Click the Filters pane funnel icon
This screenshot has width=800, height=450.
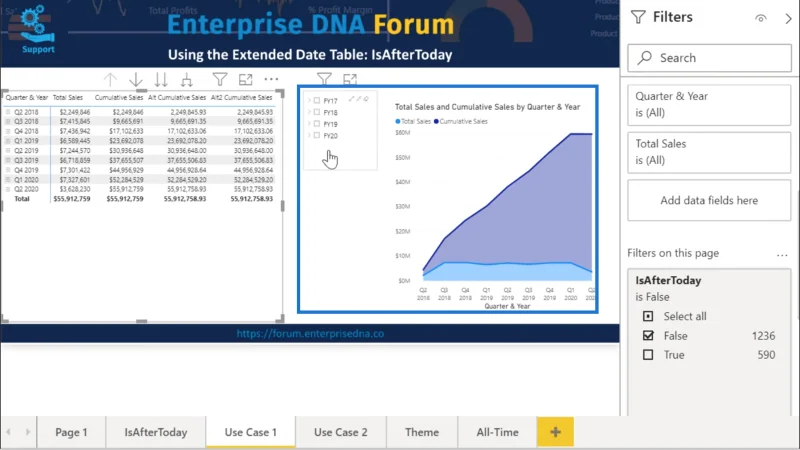pyautogui.click(x=638, y=17)
